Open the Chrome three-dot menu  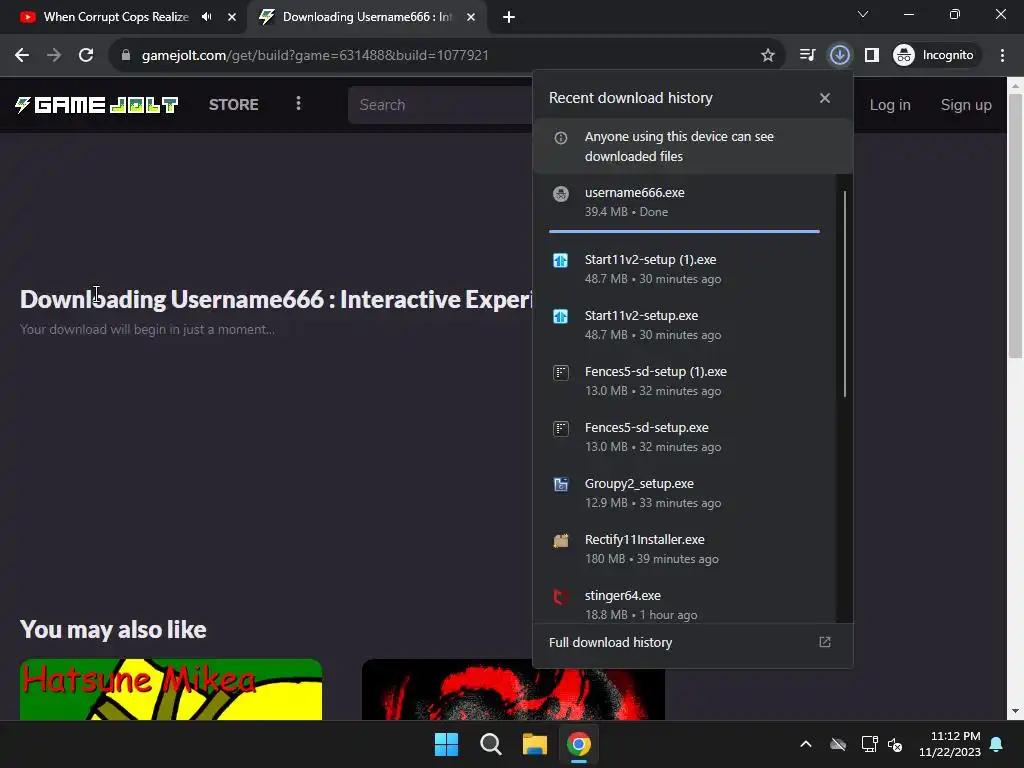click(1002, 56)
